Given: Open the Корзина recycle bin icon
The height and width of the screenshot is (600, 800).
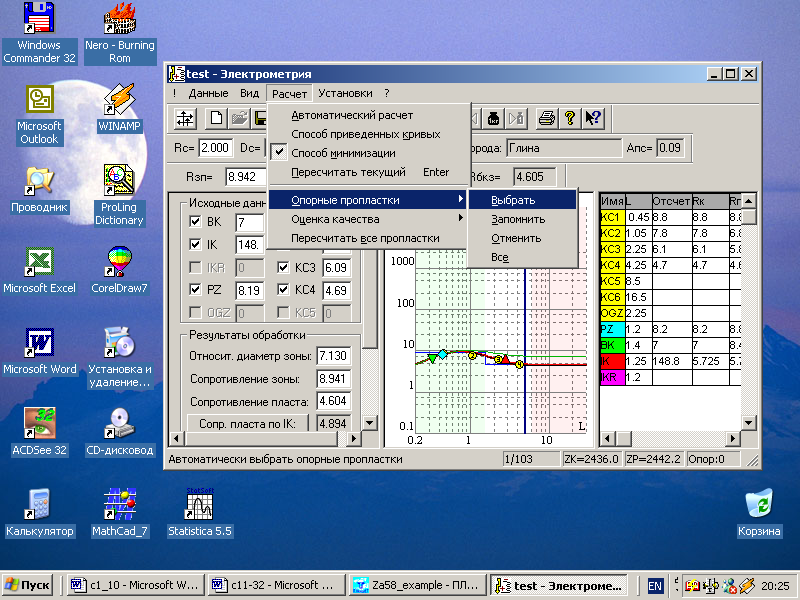Looking at the screenshot, I should tap(759, 513).
